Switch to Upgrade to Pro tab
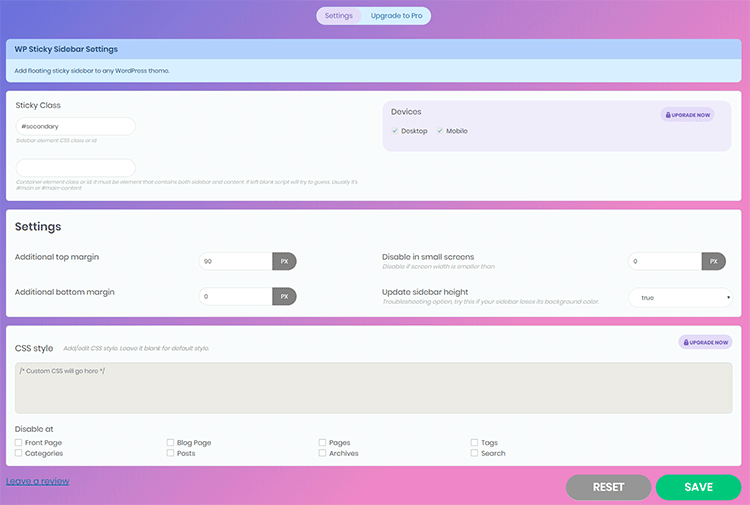 pyautogui.click(x=397, y=16)
